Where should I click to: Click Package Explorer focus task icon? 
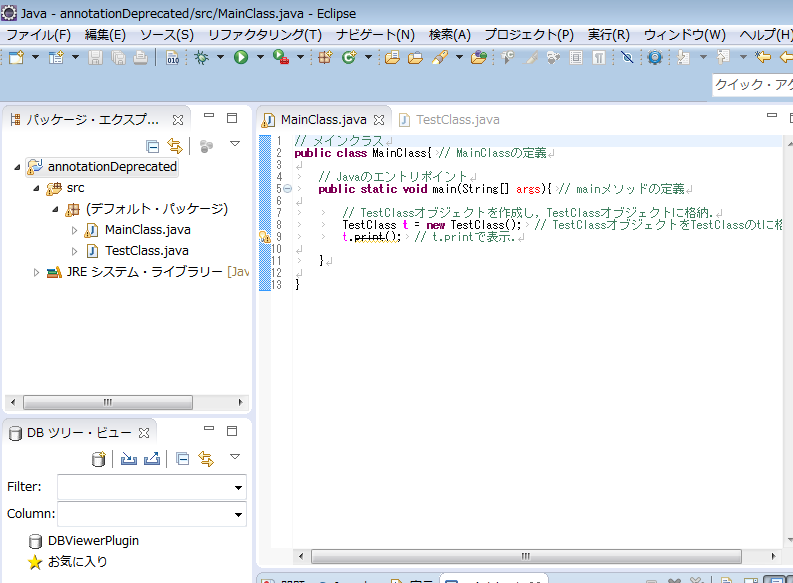click(x=206, y=147)
